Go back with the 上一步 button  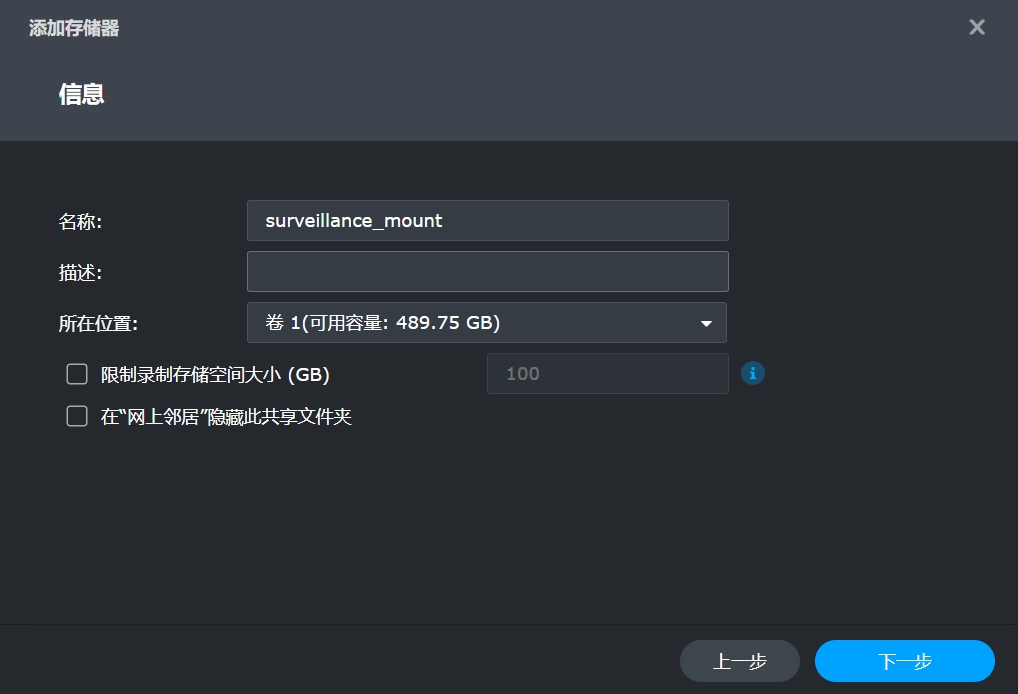click(739, 661)
